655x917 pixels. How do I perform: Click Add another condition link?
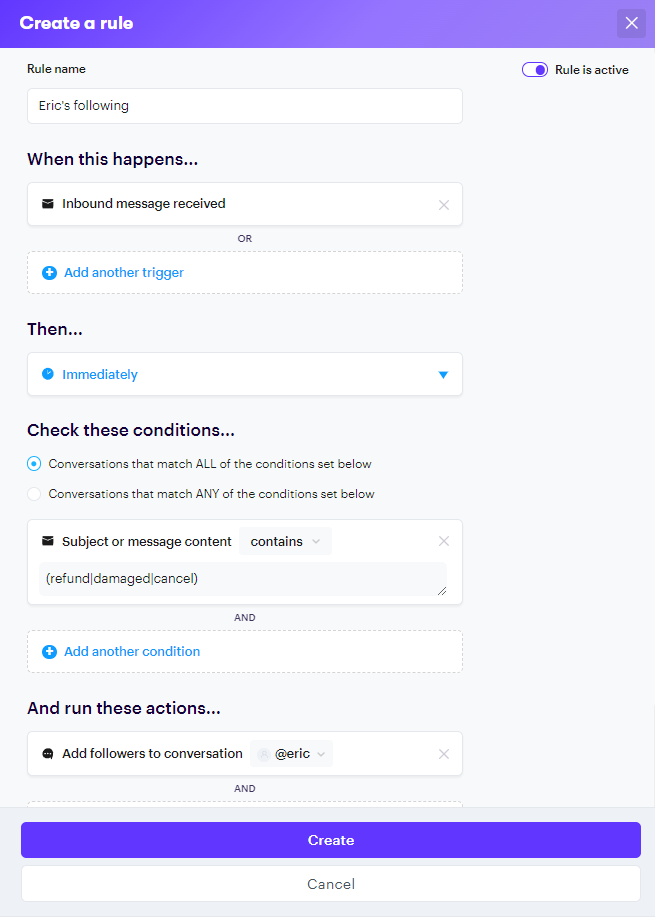(132, 651)
